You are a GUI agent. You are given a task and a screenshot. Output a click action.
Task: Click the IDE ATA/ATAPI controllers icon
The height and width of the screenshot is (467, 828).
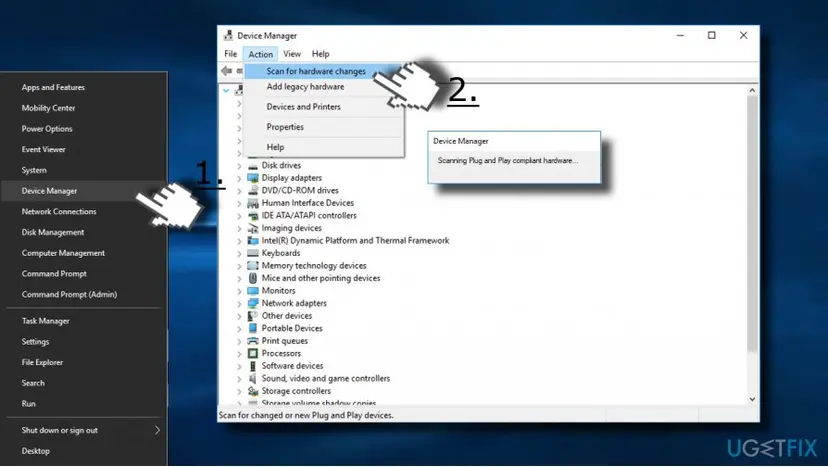click(253, 216)
